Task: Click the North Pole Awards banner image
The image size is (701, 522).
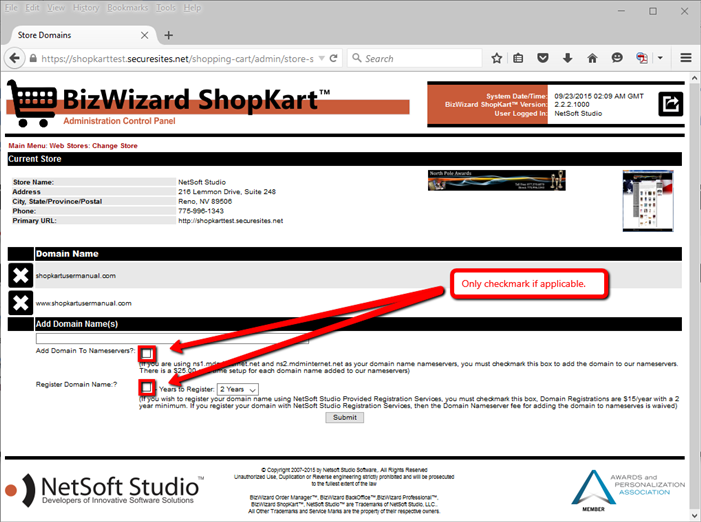Action: coord(496,180)
